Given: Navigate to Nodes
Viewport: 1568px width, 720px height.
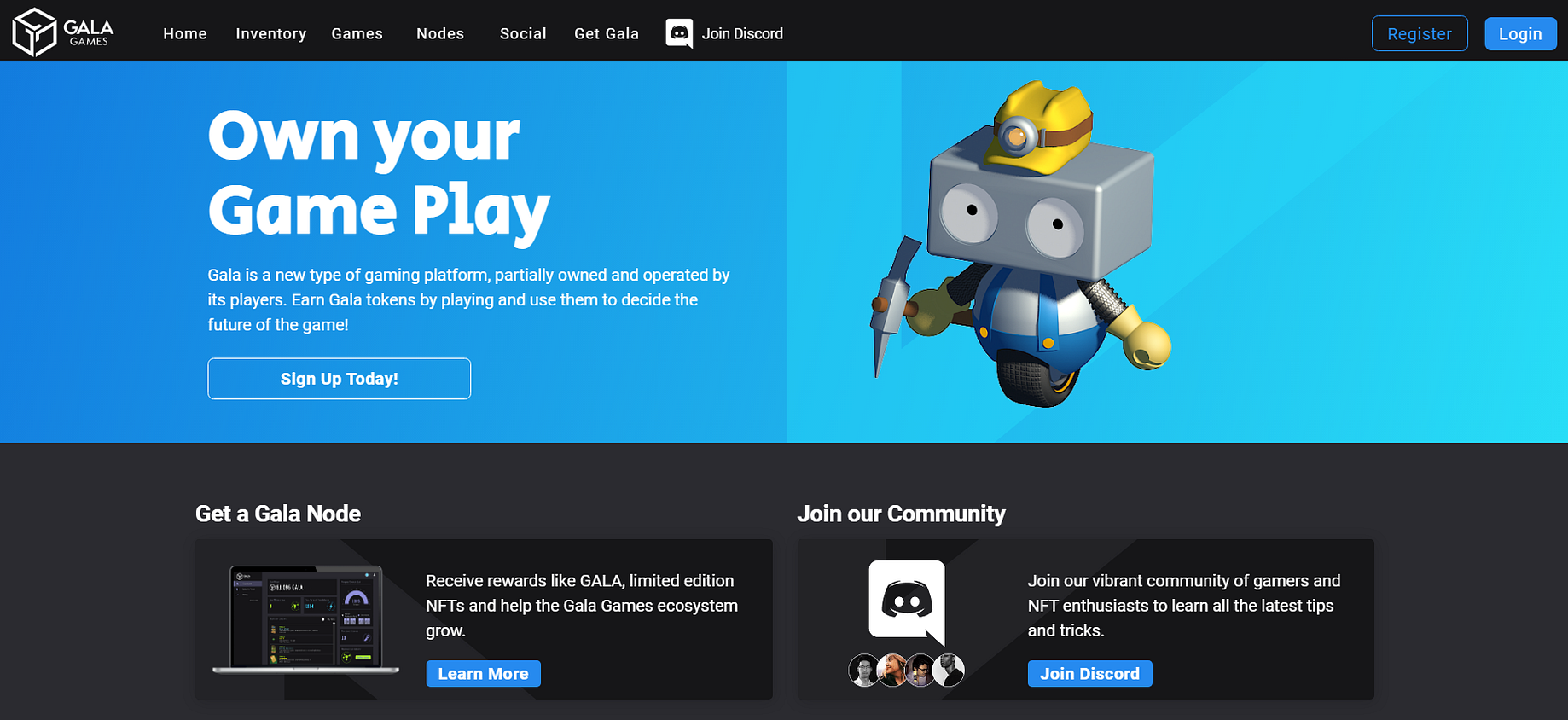Looking at the screenshot, I should 440,33.
